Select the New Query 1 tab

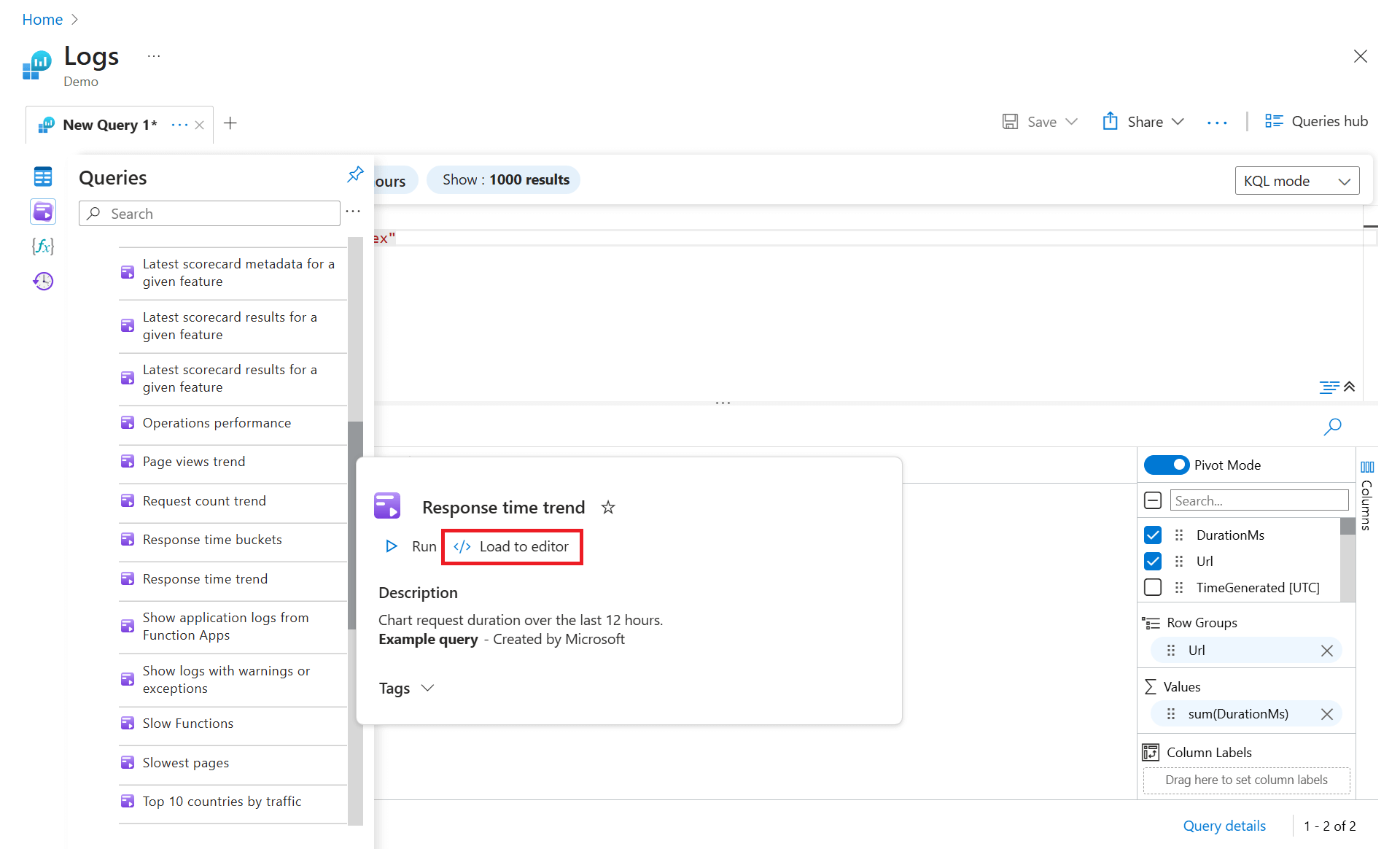[x=109, y=125]
